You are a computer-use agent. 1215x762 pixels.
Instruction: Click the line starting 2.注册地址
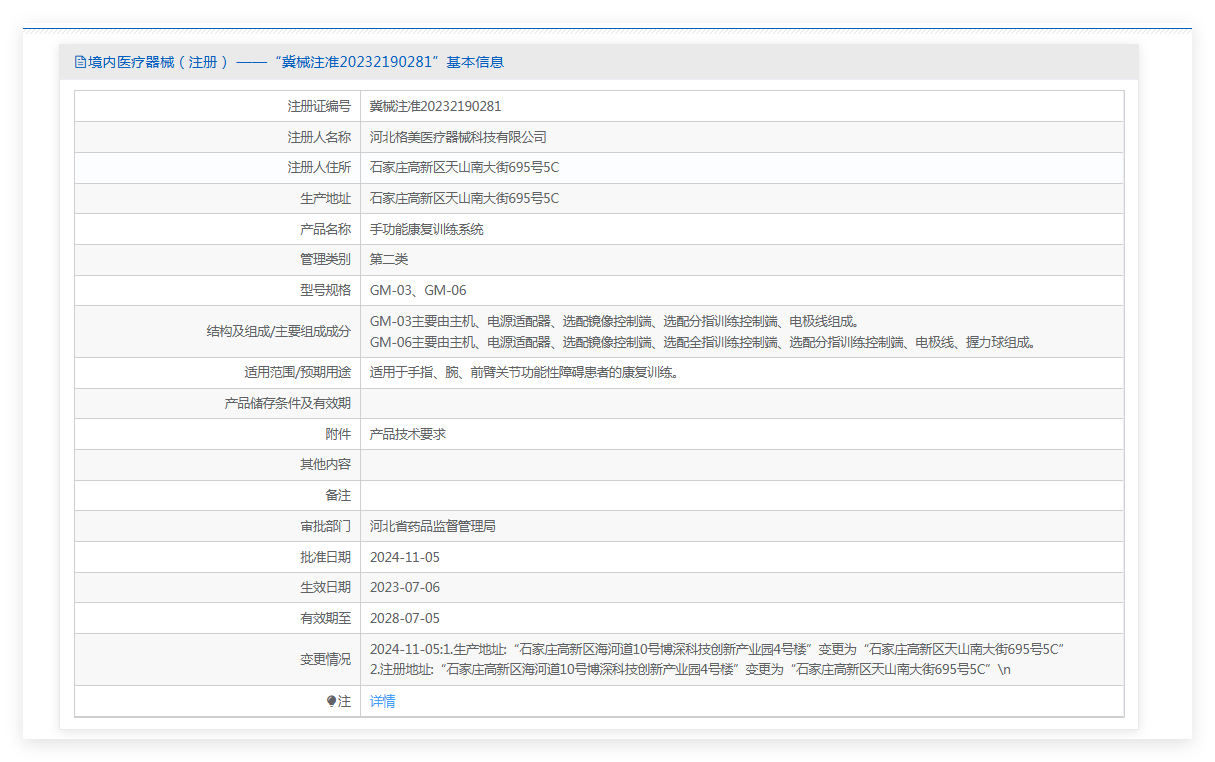pos(691,670)
